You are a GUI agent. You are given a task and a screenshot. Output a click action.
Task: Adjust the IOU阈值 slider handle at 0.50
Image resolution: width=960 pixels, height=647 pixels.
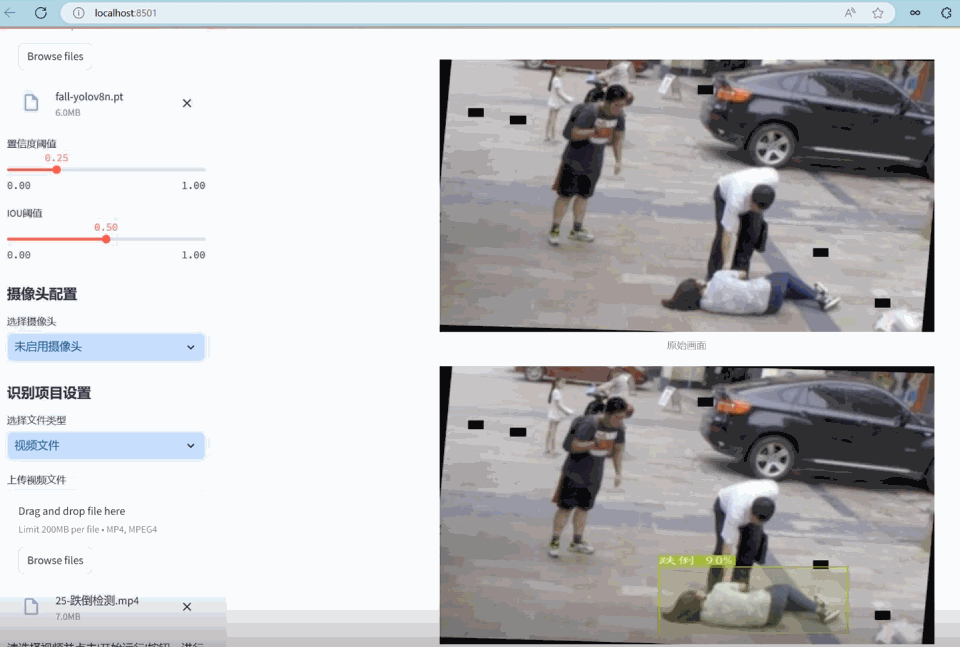coord(106,239)
